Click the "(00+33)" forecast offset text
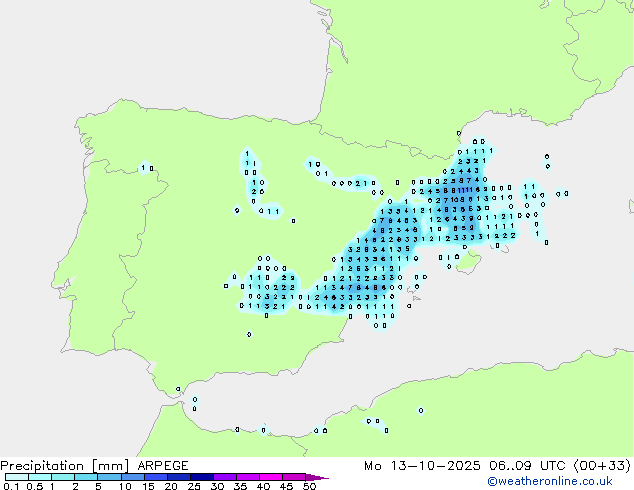The width and height of the screenshot is (634, 490). pos(602,466)
